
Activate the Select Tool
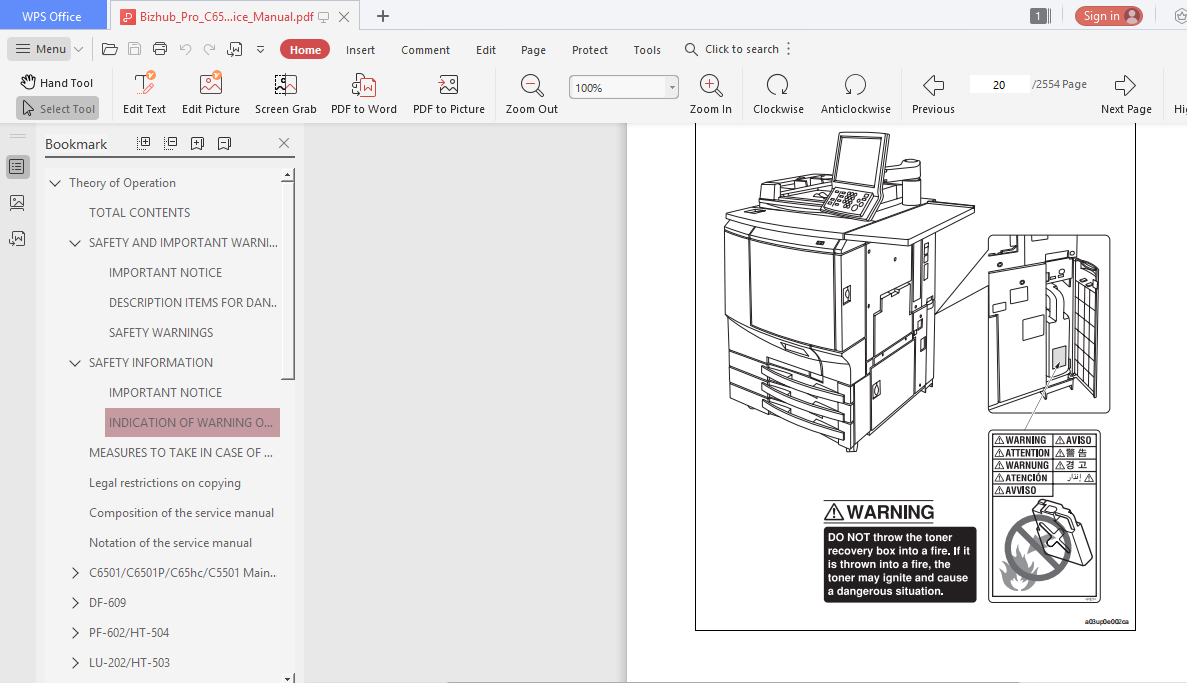point(58,108)
